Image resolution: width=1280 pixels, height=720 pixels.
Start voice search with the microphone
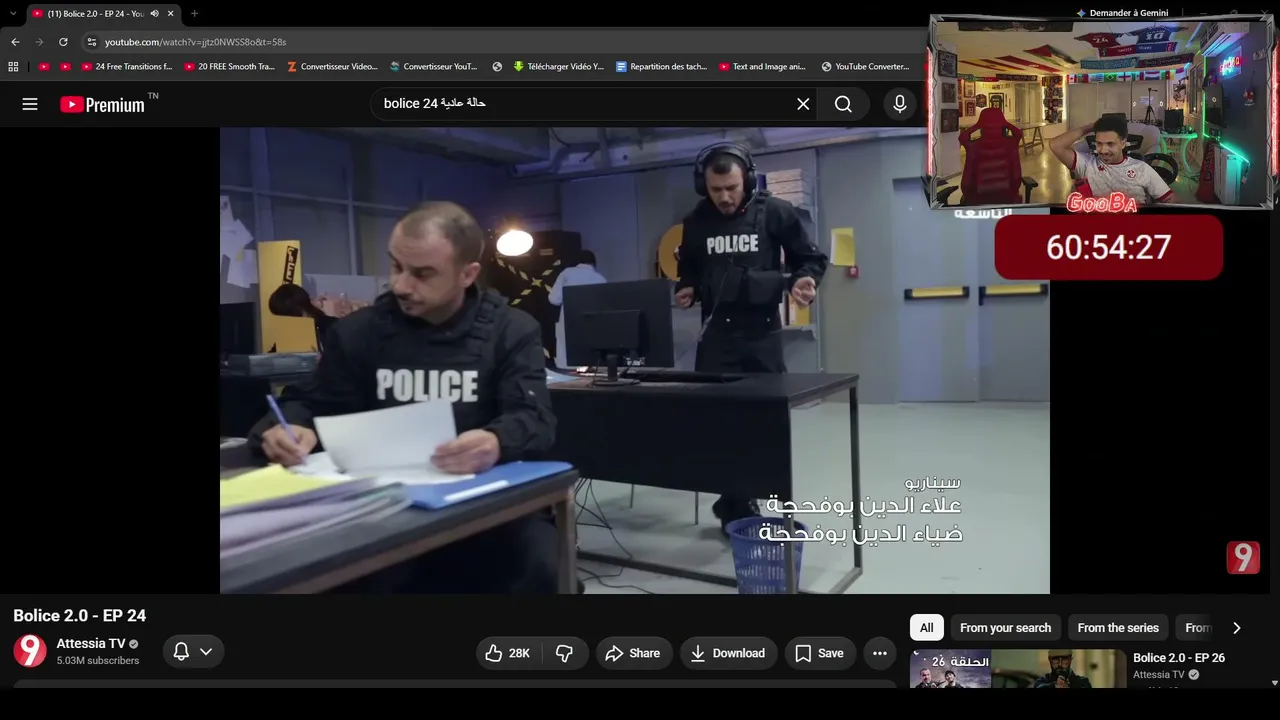(x=900, y=104)
